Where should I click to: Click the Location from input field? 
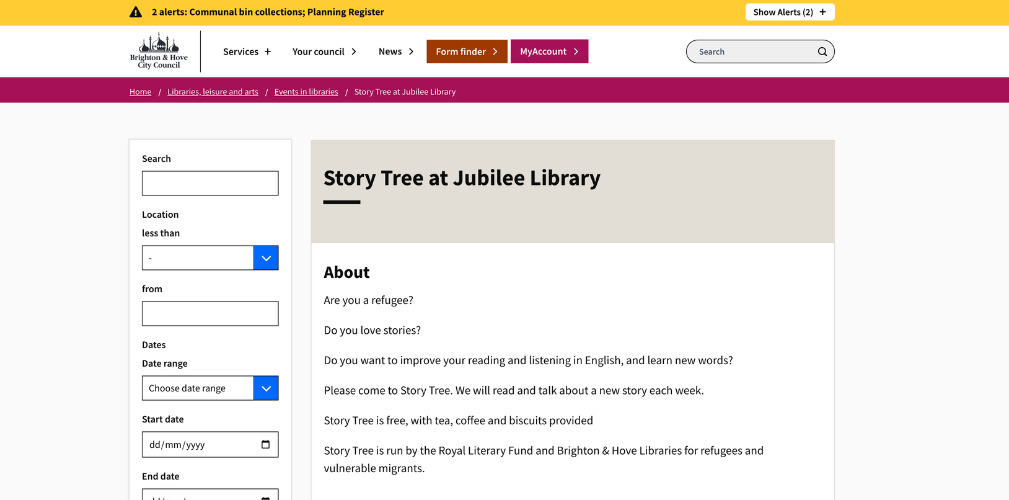[x=210, y=314]
